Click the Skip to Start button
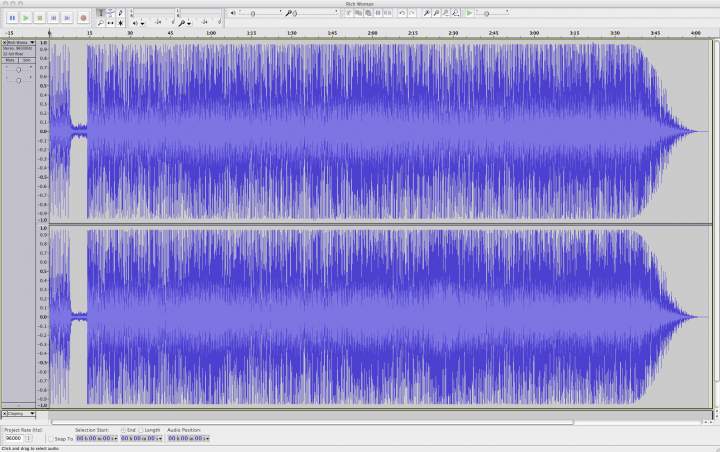Image resolution: width=720 pixels, height=452 pixels. pos(53,18)
